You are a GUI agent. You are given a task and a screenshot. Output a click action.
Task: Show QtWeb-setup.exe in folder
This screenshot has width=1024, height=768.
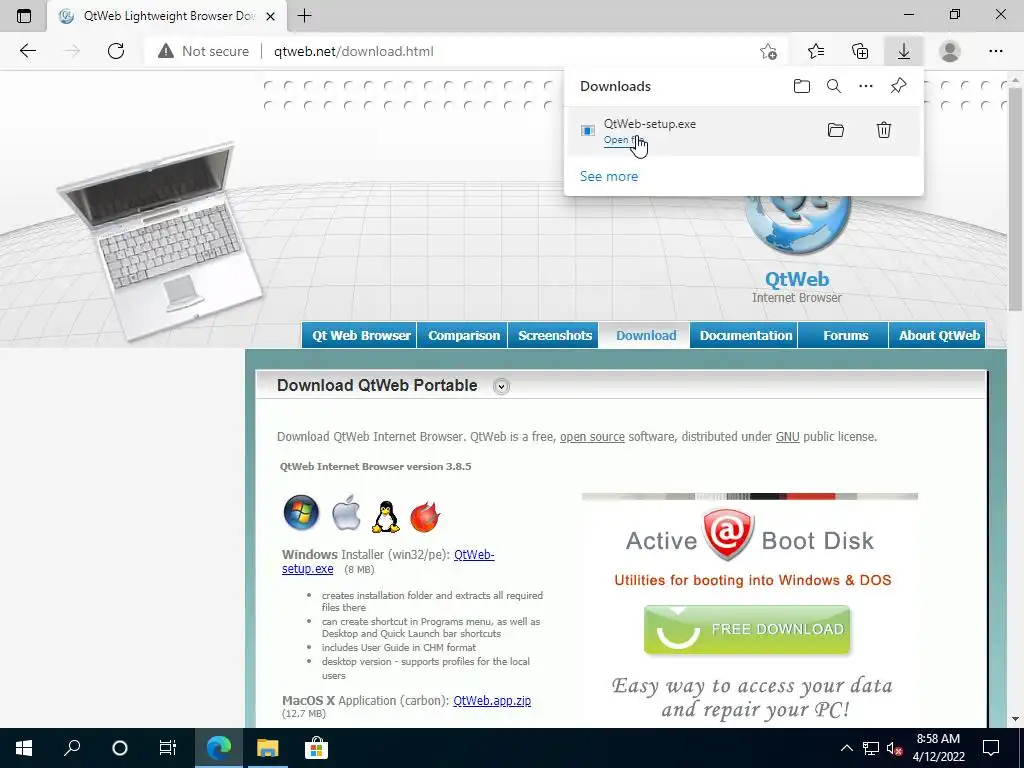click(x=836, y=130)
